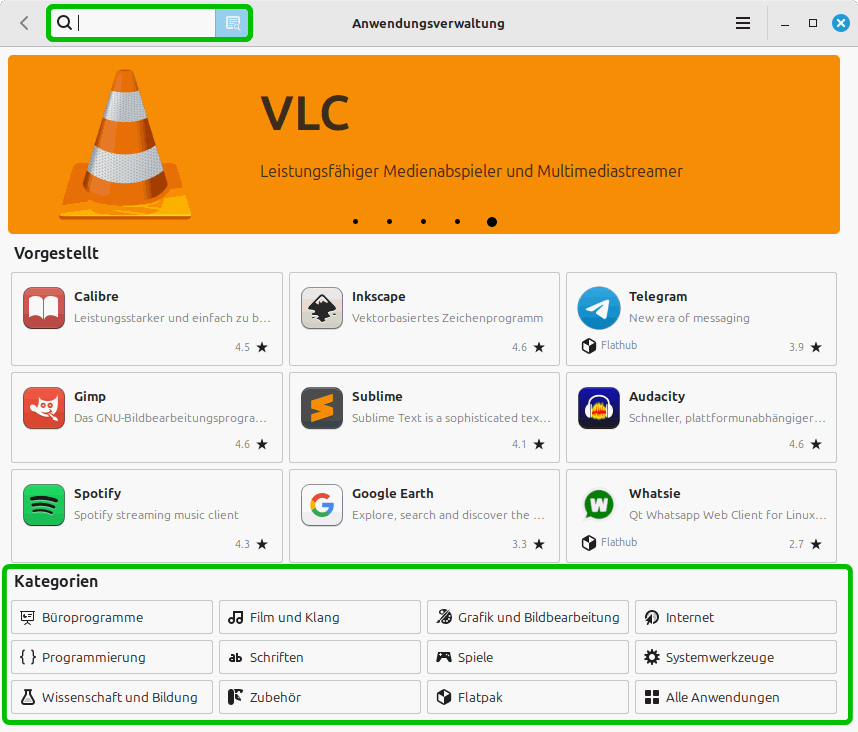Open the Gimp app icon
The image size is (858, 732).
(x=44, y=408)
